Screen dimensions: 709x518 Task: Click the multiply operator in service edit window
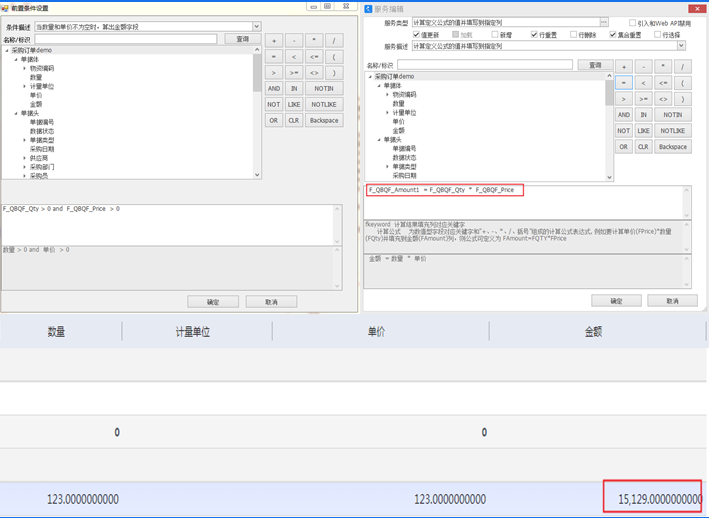[663, 67]
